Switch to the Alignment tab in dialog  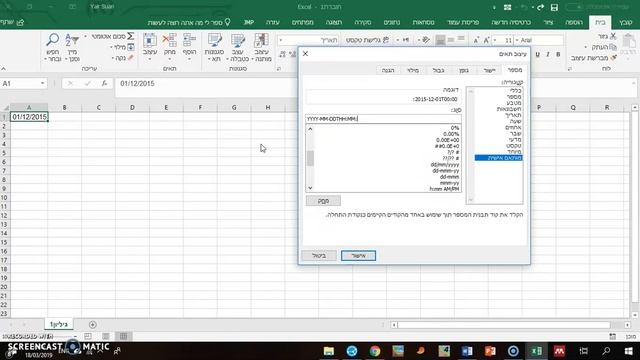(489, 70)
